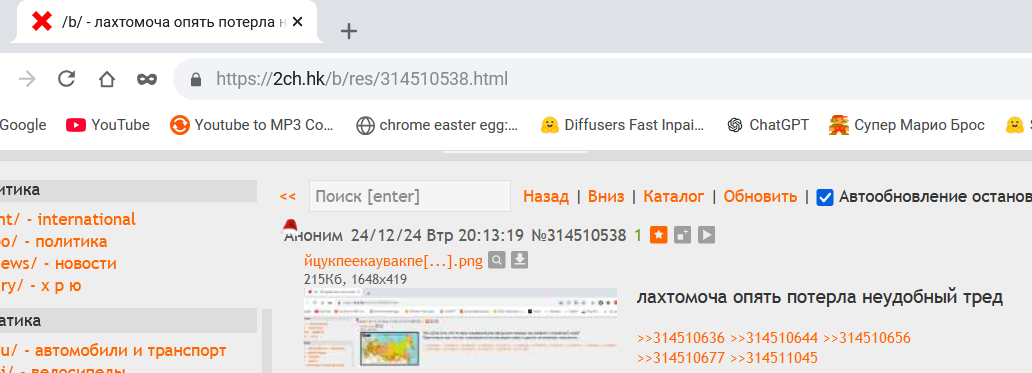Click the gray play icon in post header
This screenshot has height=373, width=1032.
coord(706,235)
